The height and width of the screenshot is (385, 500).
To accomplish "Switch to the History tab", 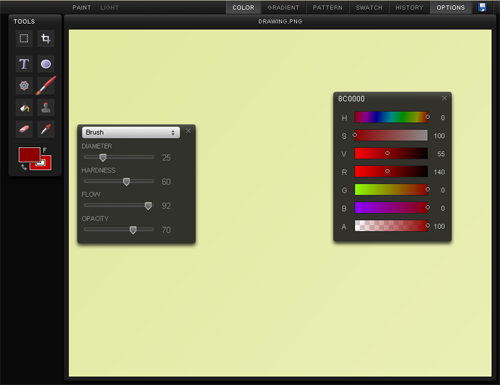I will [x=409, y=7].
